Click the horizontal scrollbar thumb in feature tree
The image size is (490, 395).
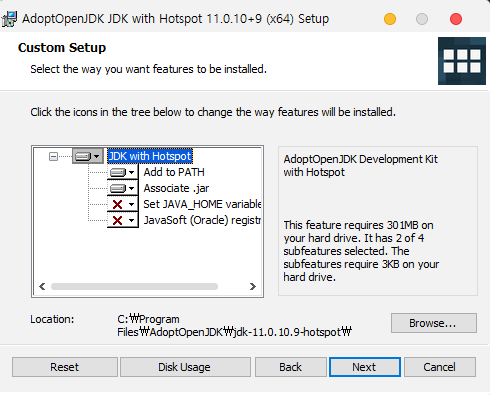pyautogui.click(x=134, y=286)
